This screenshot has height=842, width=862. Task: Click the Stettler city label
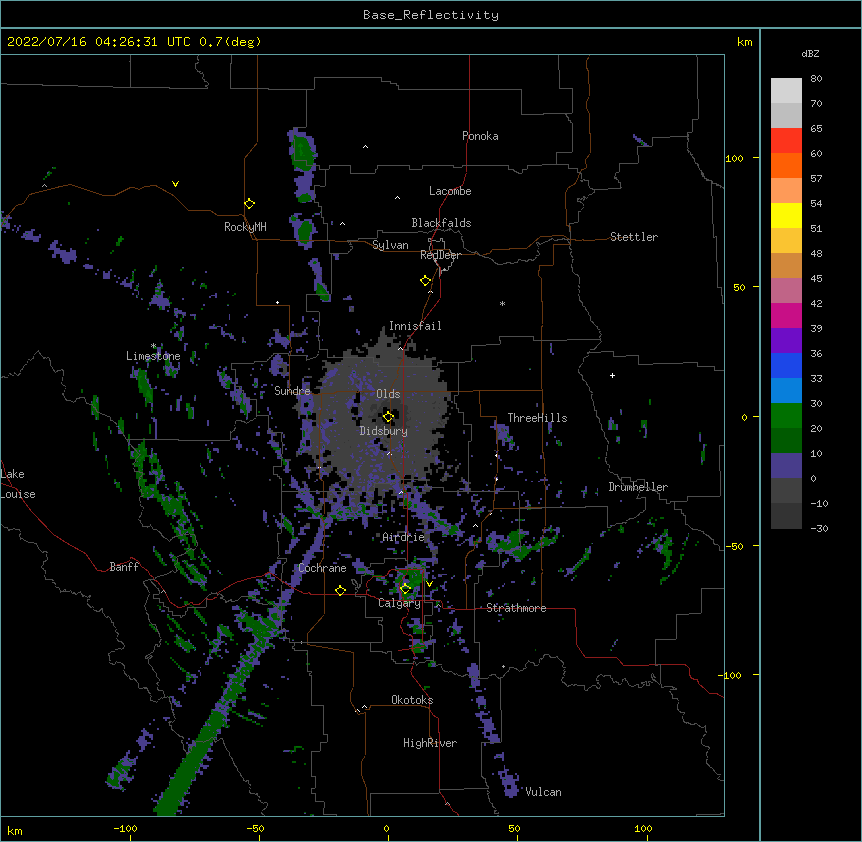(634, 237)
